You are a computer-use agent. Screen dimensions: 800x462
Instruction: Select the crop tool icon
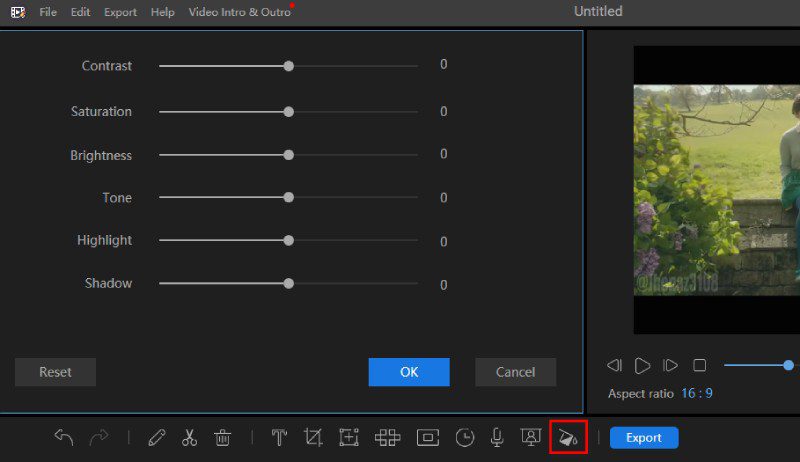tap(313, 438)
